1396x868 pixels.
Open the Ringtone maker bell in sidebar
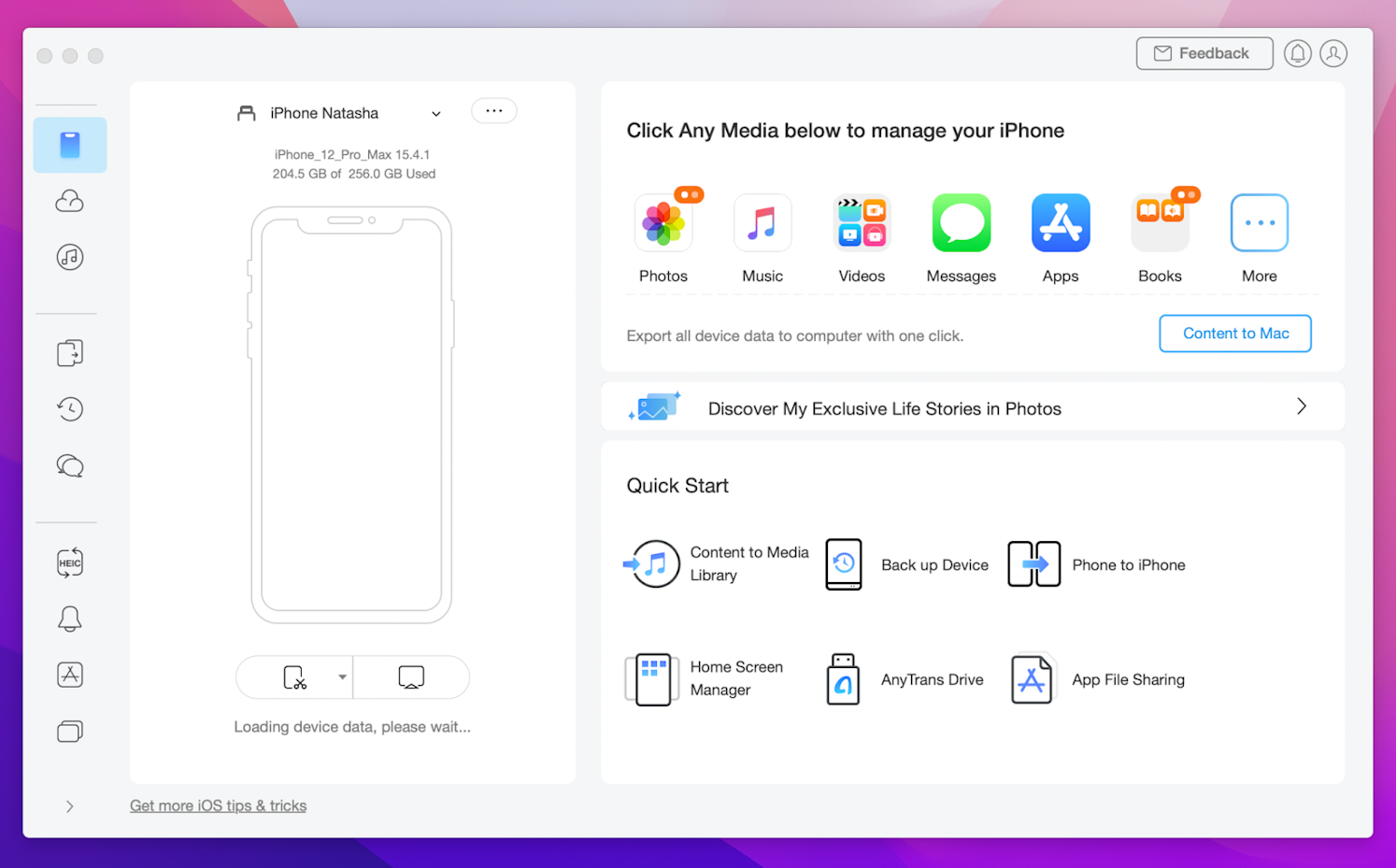[70, 619]
